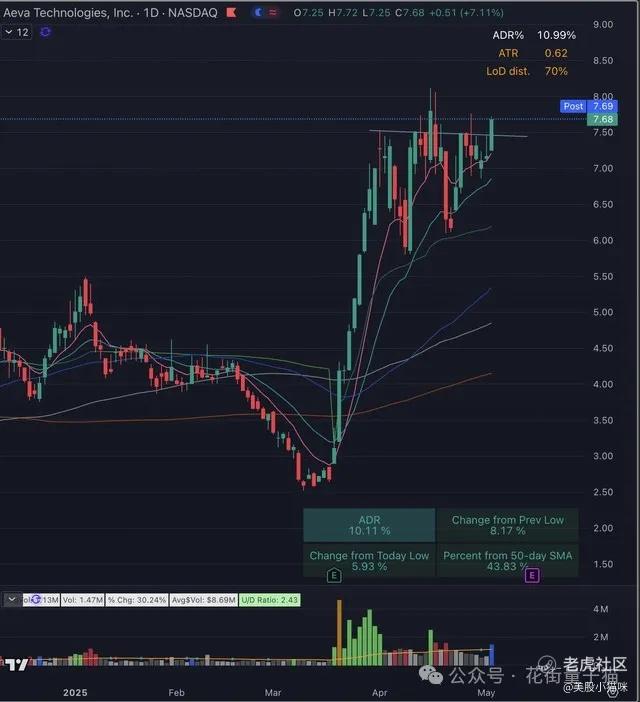This screenshot has height=702, width=640.
Task: Click the 4M volume scale label
Action: click(x=601, y=609)
